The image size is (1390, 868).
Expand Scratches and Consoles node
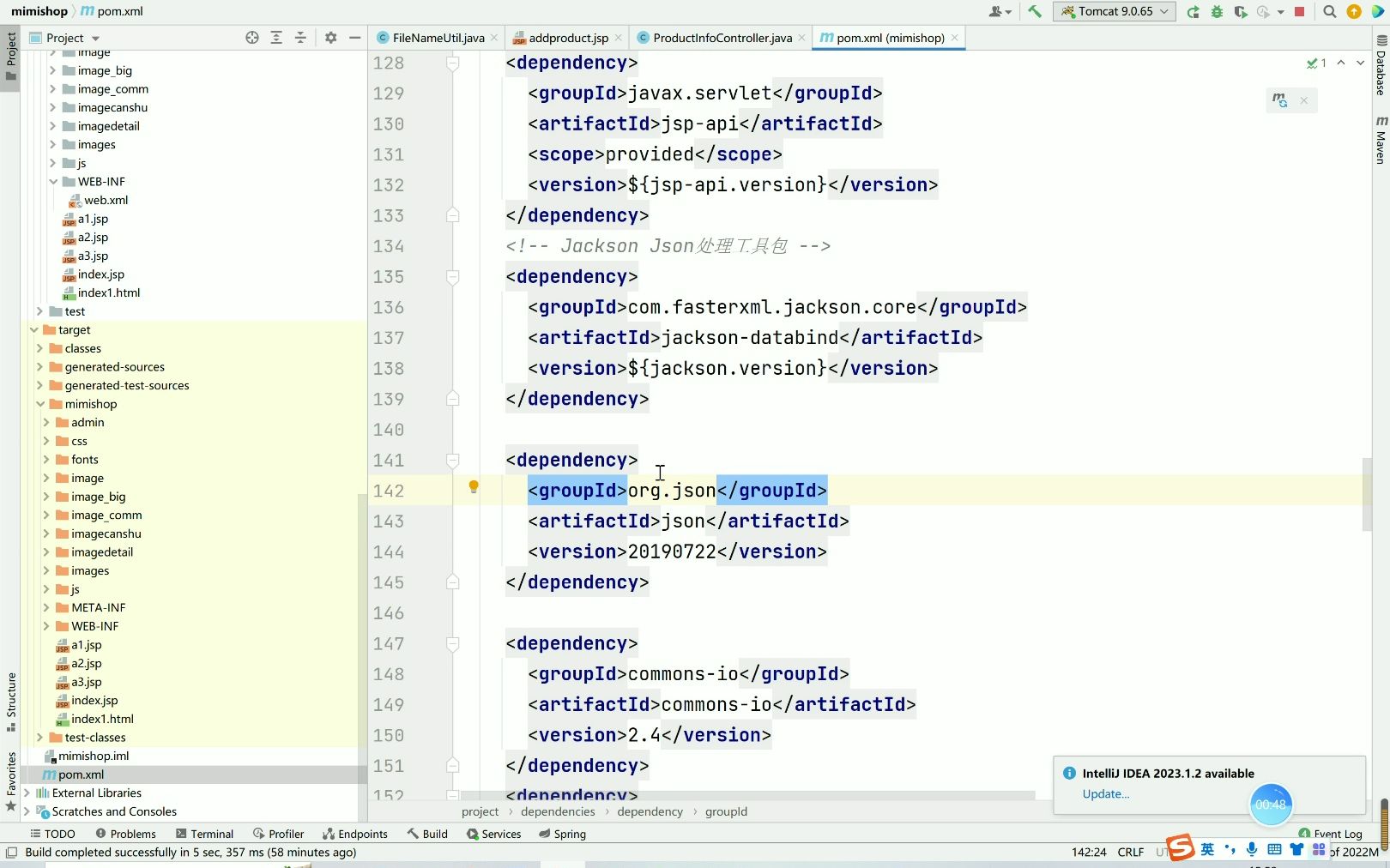[x=27, y=812]
